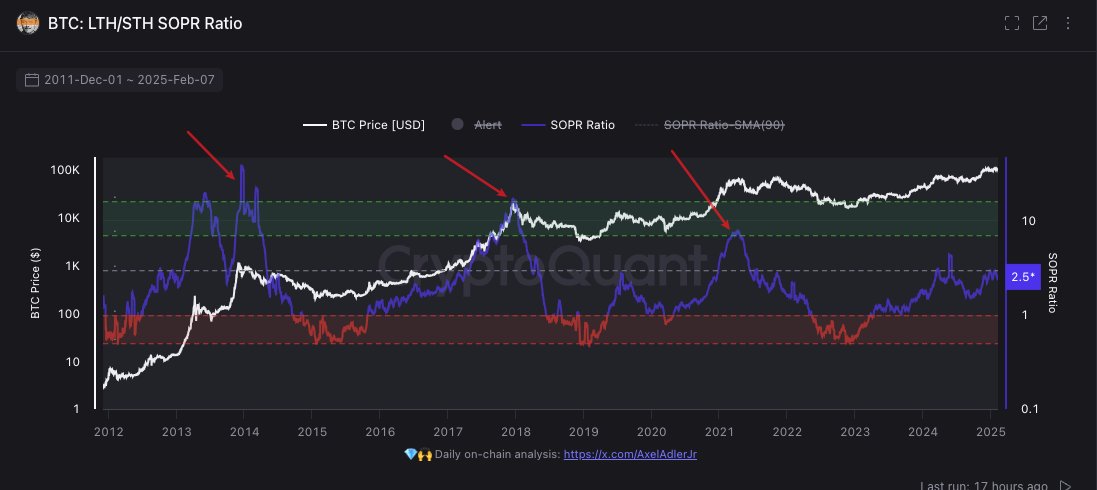Click the diamond hands emoji icon
This screenshot has width=1097, height=490.
coord(417,454)
